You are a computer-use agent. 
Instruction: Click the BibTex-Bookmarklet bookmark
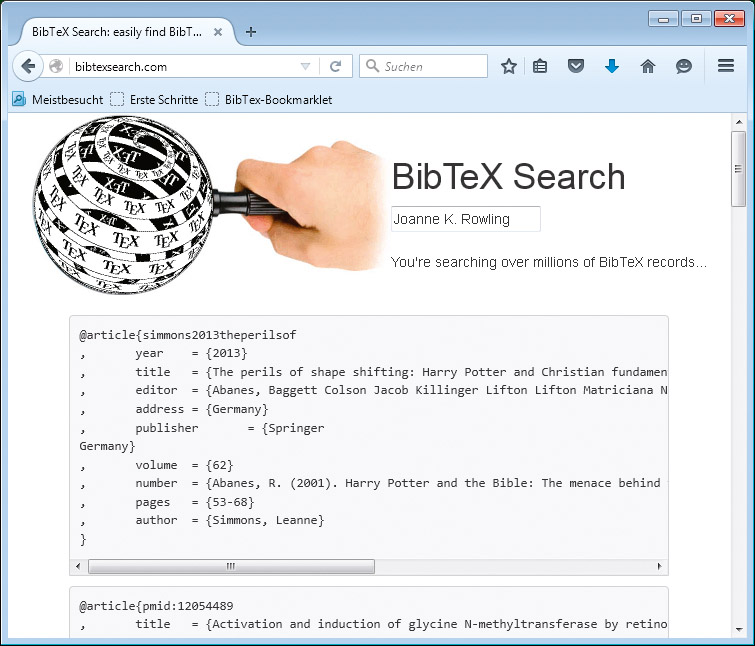pyautogui.click(x=268, y=100)
